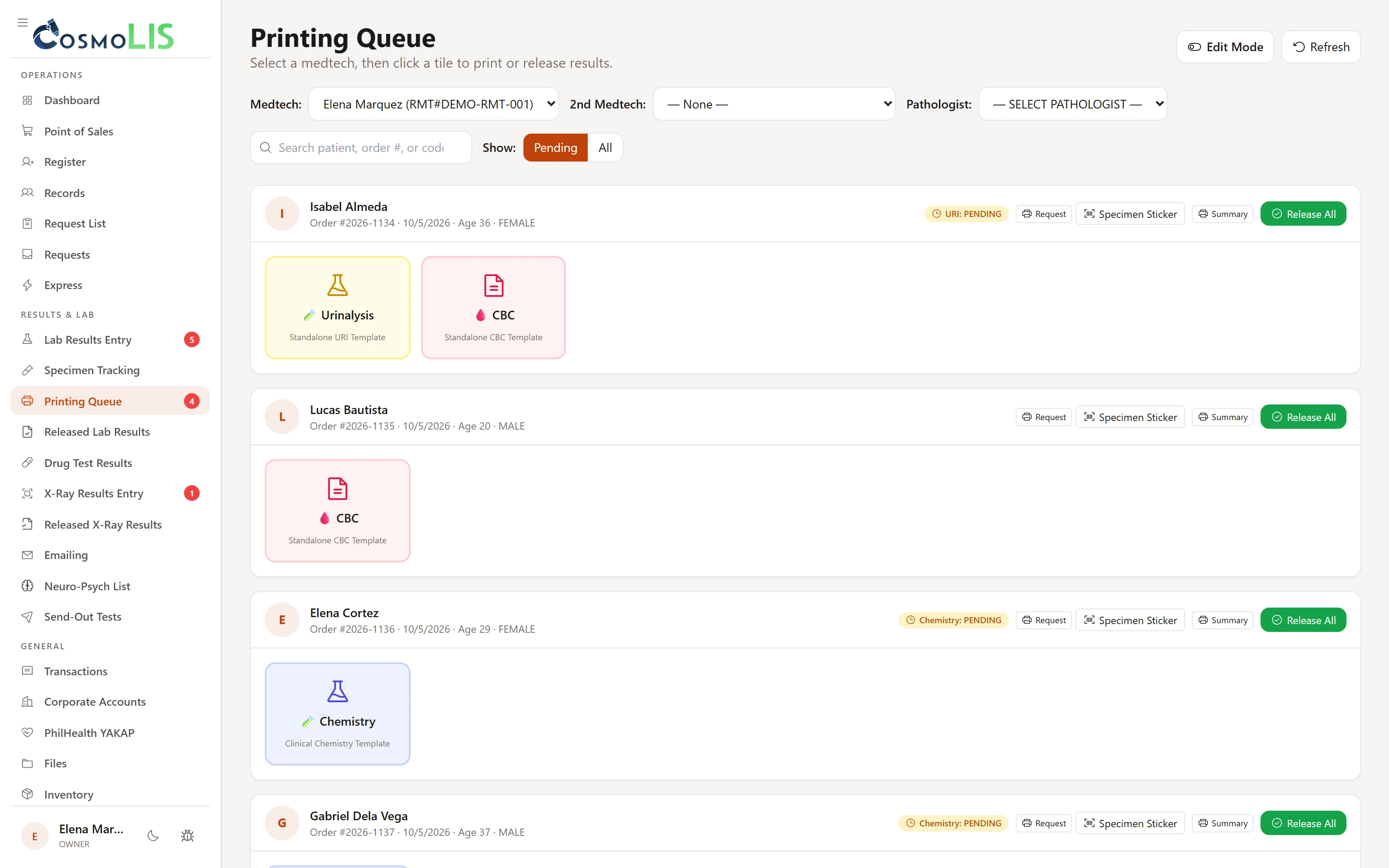
Task: Print Specimen Sticker for Elena Cortez
Action: coord(1130,620)
